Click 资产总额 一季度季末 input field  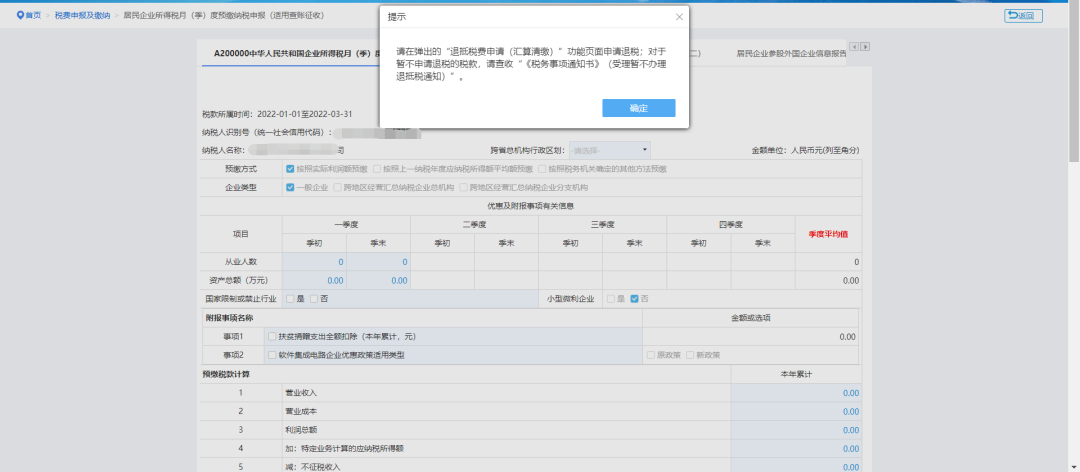tap(380, 281)
